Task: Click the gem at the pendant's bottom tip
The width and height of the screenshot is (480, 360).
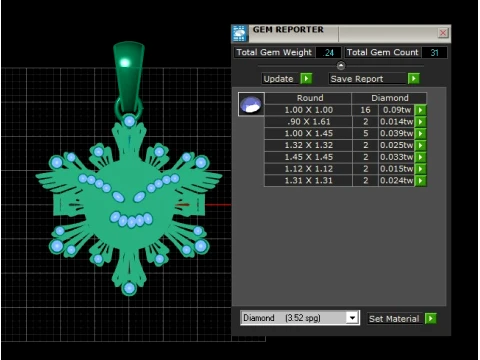Action: (129, 288)
